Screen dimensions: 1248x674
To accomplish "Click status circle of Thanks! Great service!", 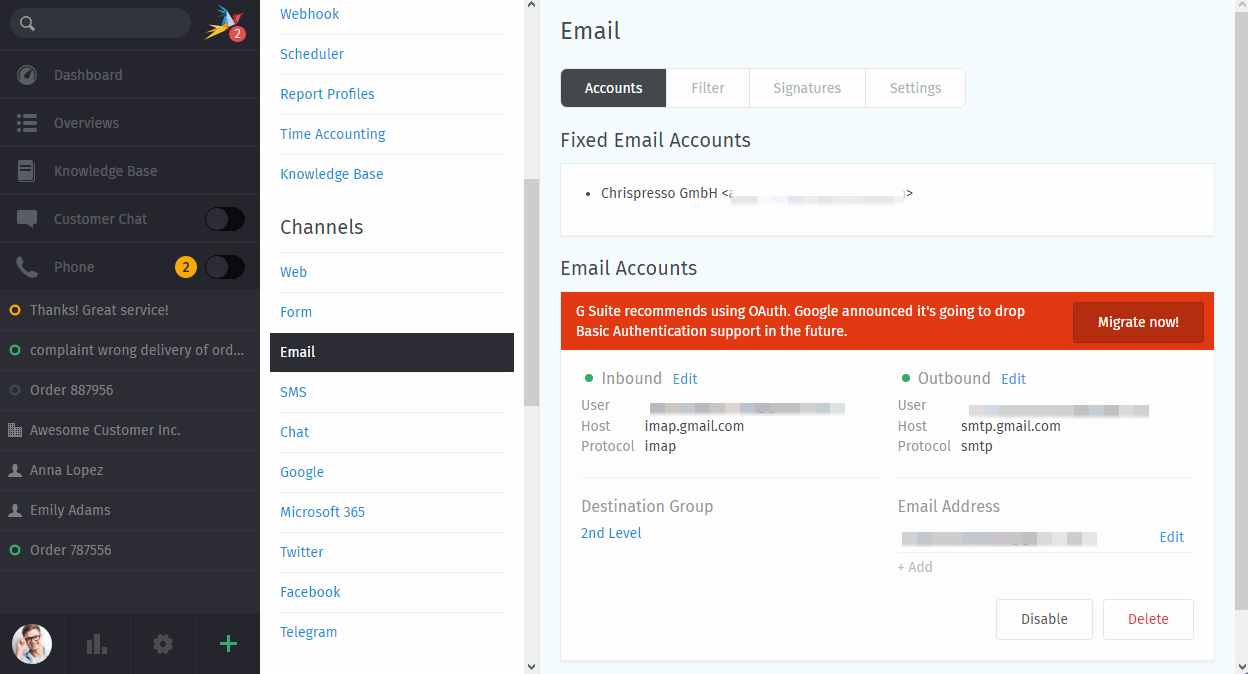I will (15, 310).
